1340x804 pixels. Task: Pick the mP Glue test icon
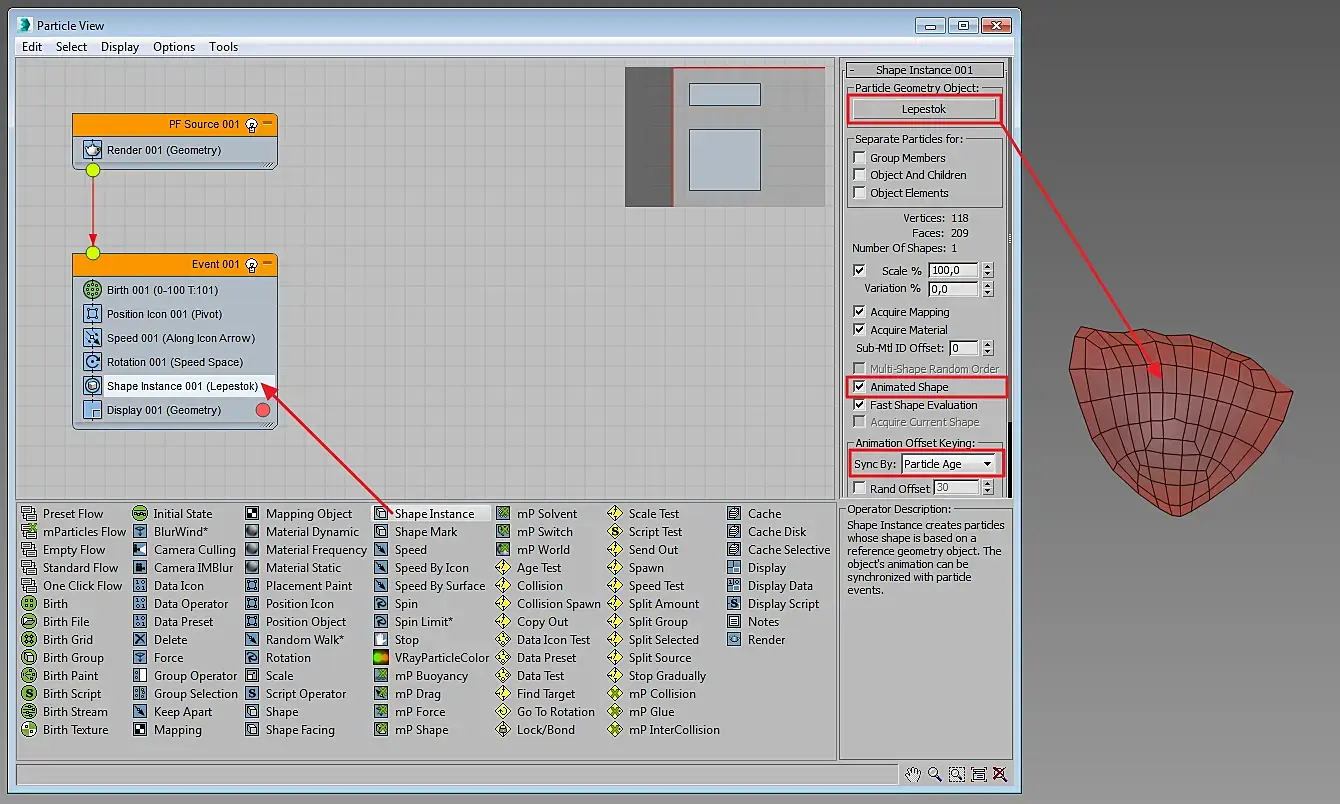click(x=615, y=712)
